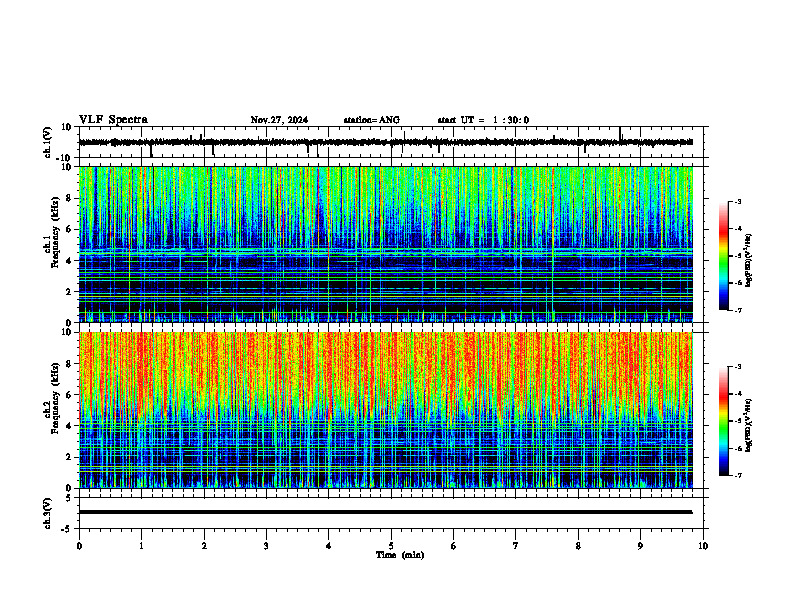Click the ch.1 spectrogram panel
This screenshot has height=612, width=792.
point(386,244)
